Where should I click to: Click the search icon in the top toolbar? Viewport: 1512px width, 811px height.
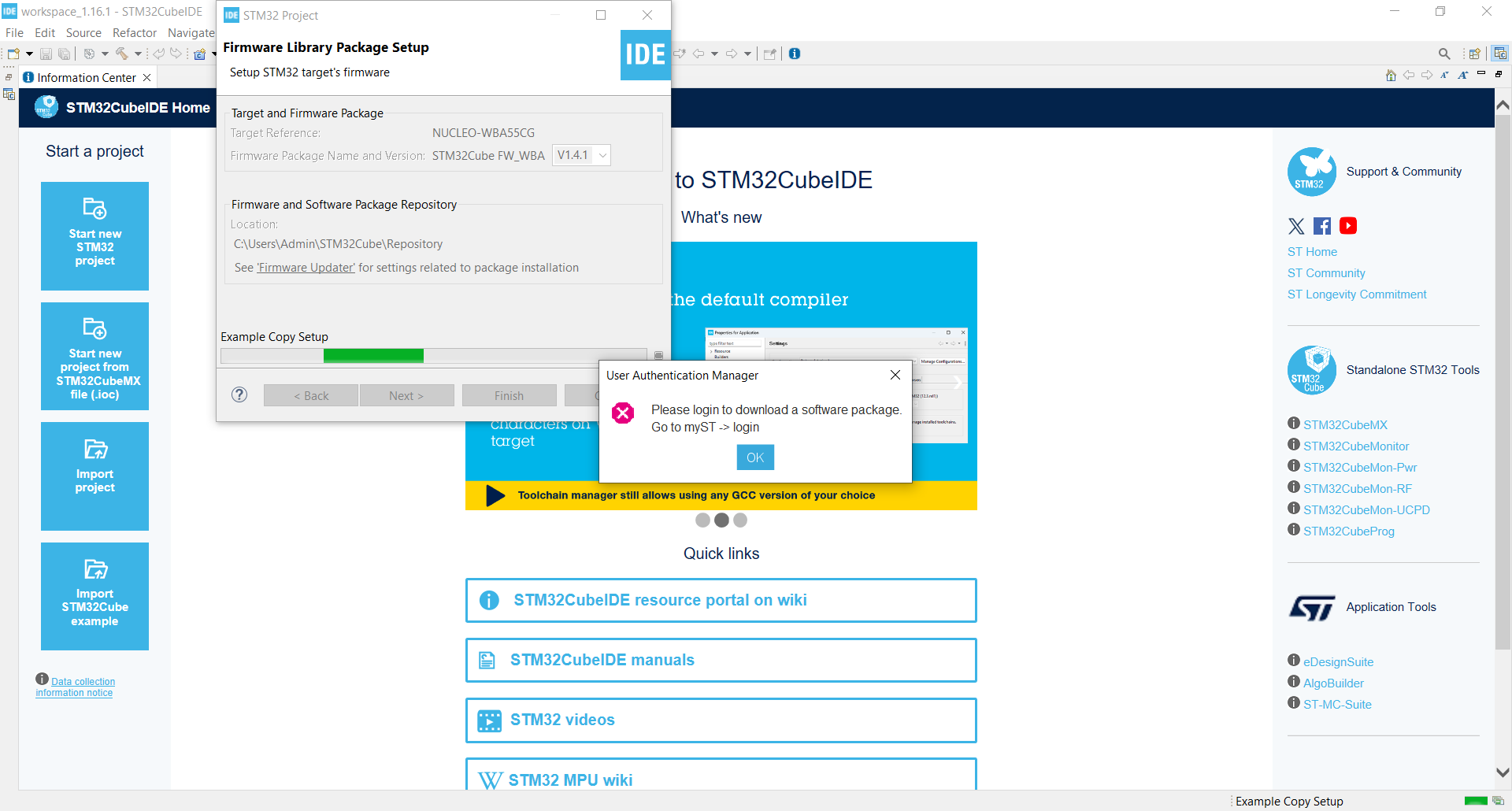coord(1444,54)
